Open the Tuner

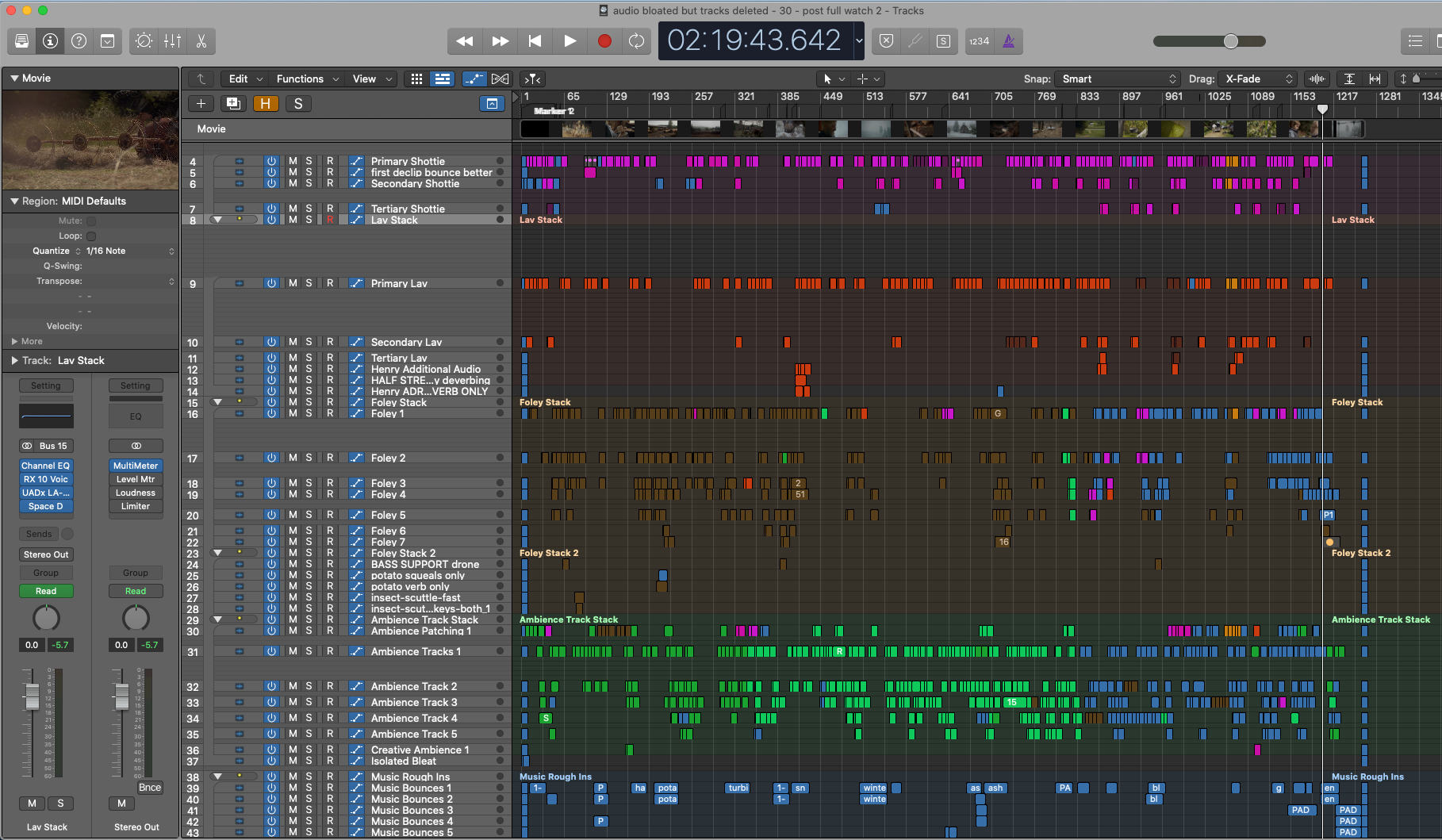coord(915,41)
